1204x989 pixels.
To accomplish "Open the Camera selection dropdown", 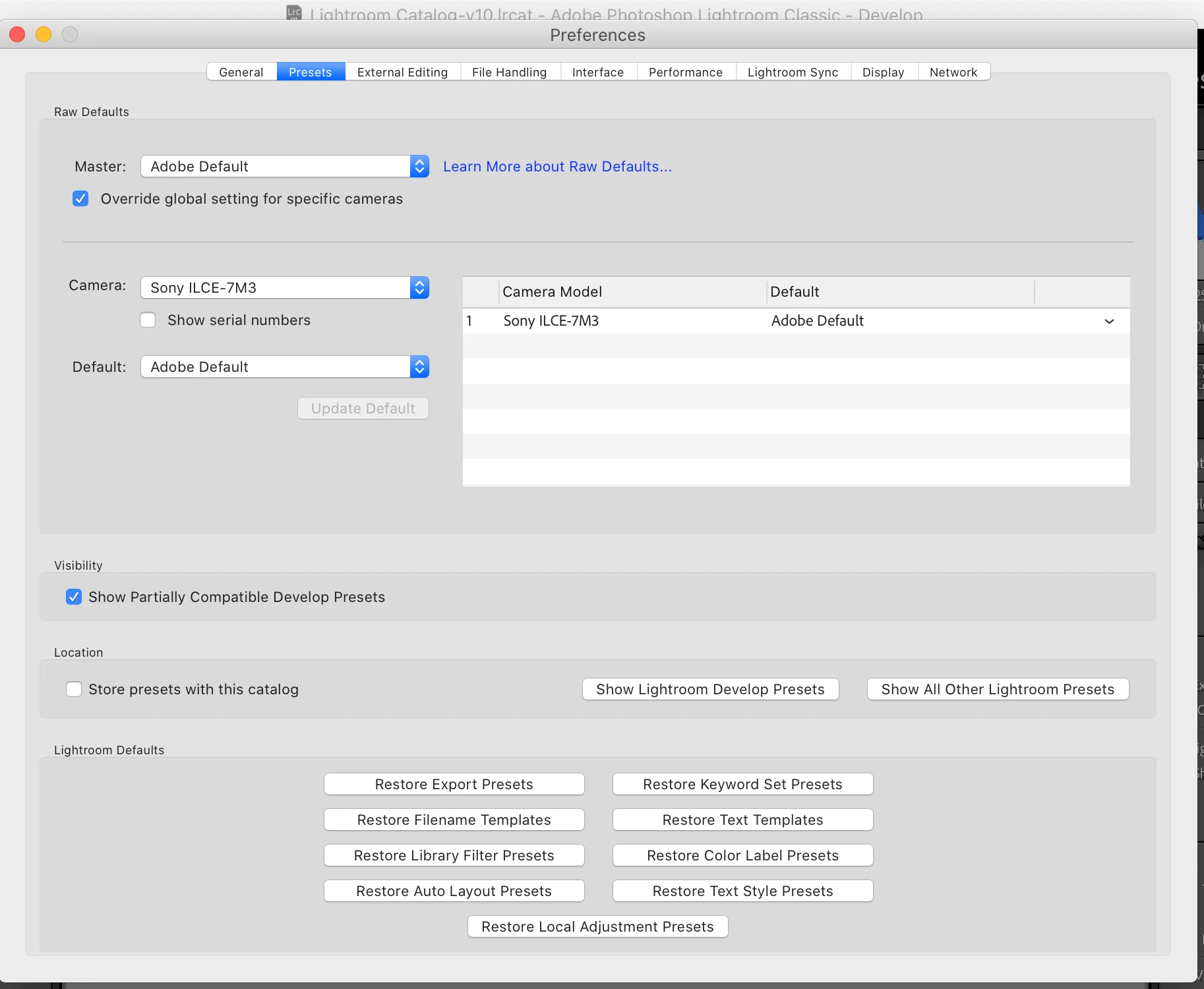I will point(285,287).
